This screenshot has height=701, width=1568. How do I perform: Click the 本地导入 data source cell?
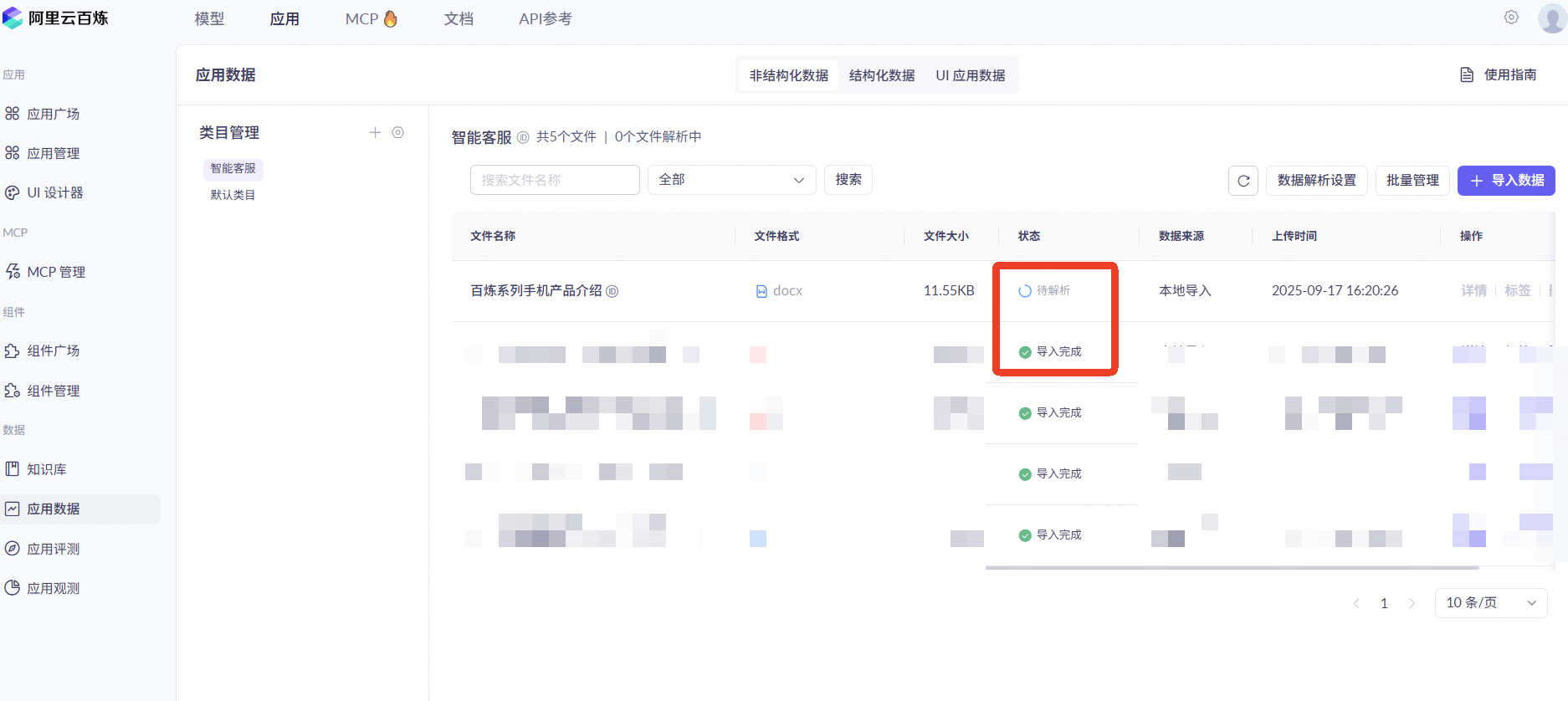point(1185,291)
